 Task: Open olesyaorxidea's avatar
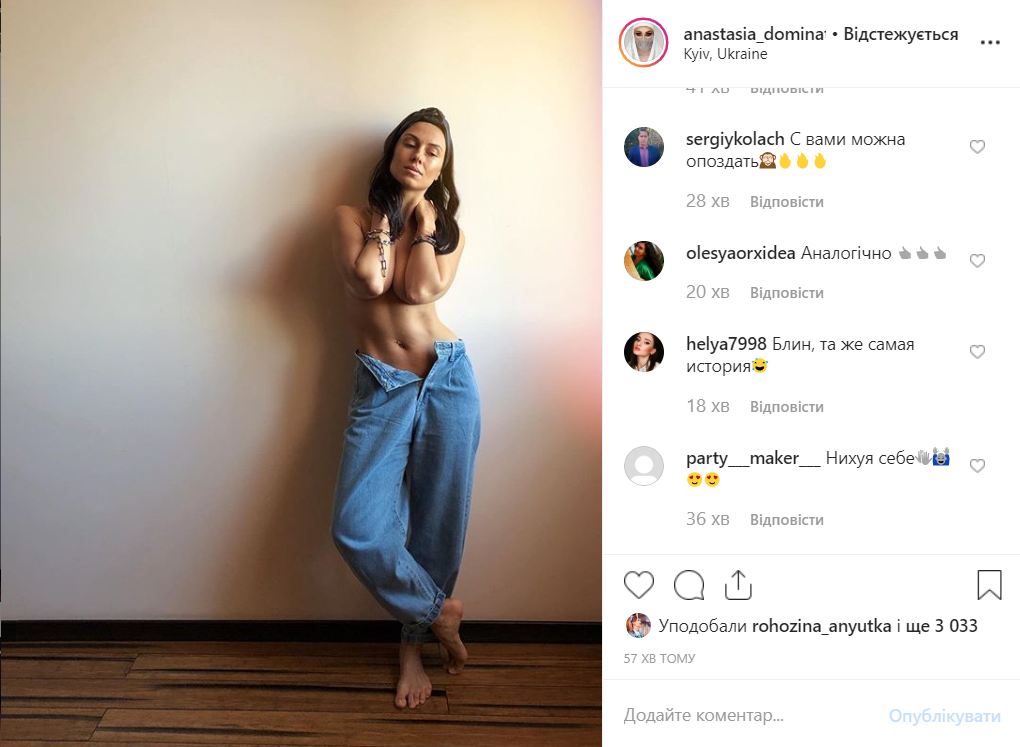(644, 261)
